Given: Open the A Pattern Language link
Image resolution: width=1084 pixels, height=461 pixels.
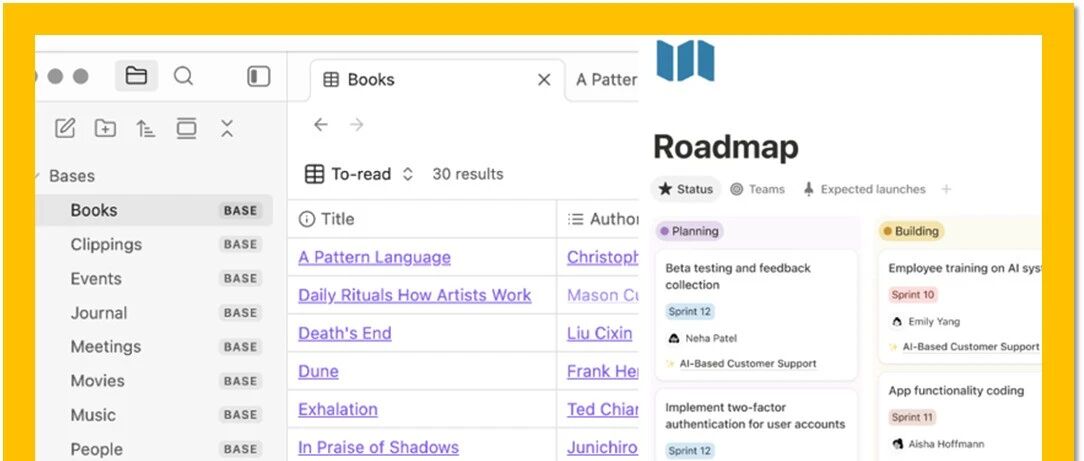Looking at the screenshot, I should coord(374,257).
